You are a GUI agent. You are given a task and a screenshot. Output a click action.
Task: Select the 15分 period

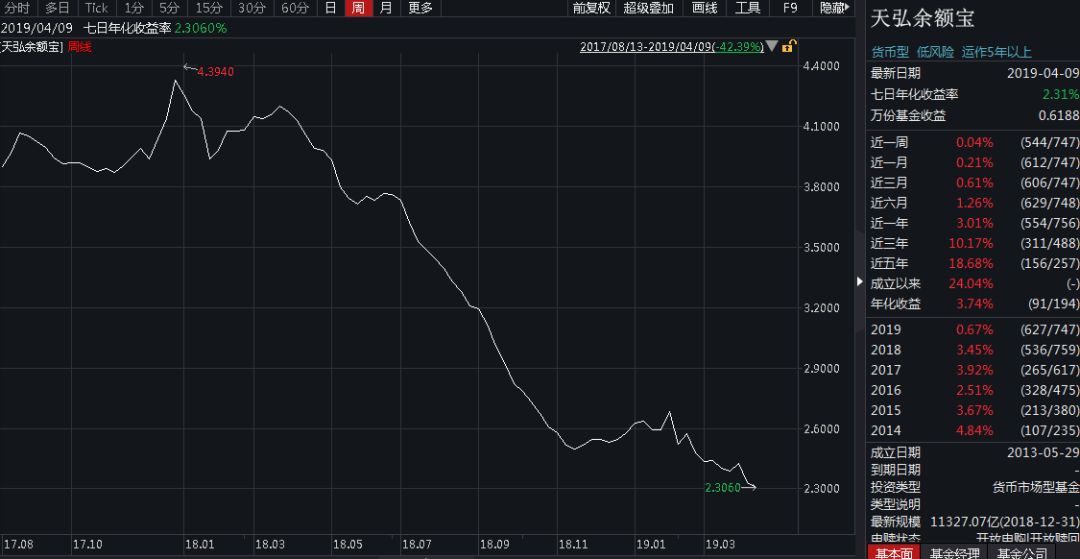(209, 8)
